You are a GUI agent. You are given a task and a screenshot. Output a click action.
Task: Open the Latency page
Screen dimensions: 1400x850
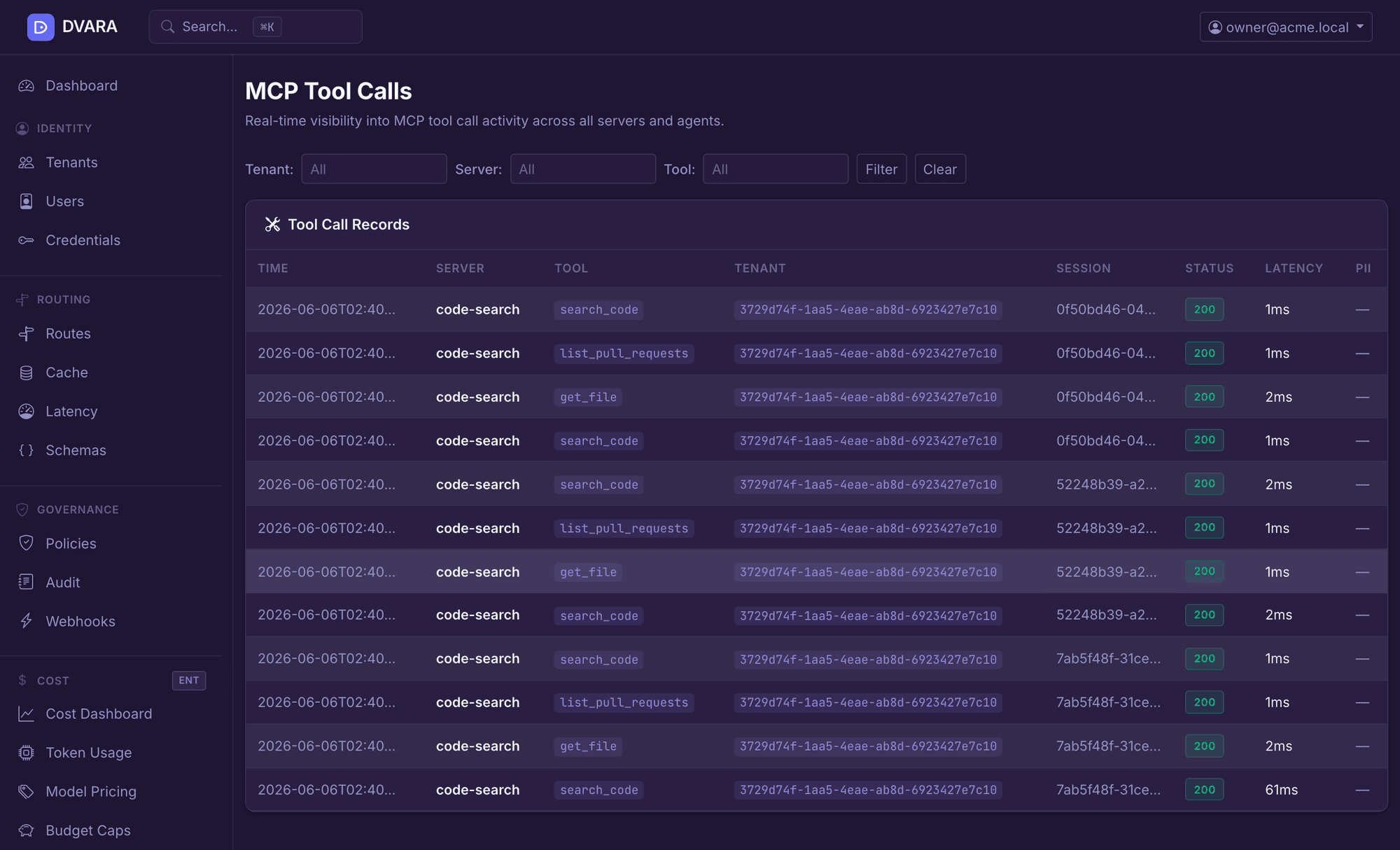[71, 412]
